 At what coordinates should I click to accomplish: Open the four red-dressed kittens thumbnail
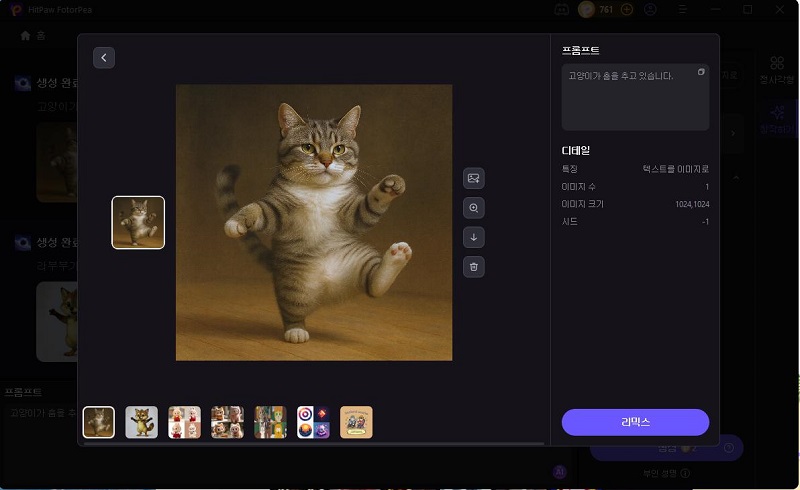click(184, 422)
